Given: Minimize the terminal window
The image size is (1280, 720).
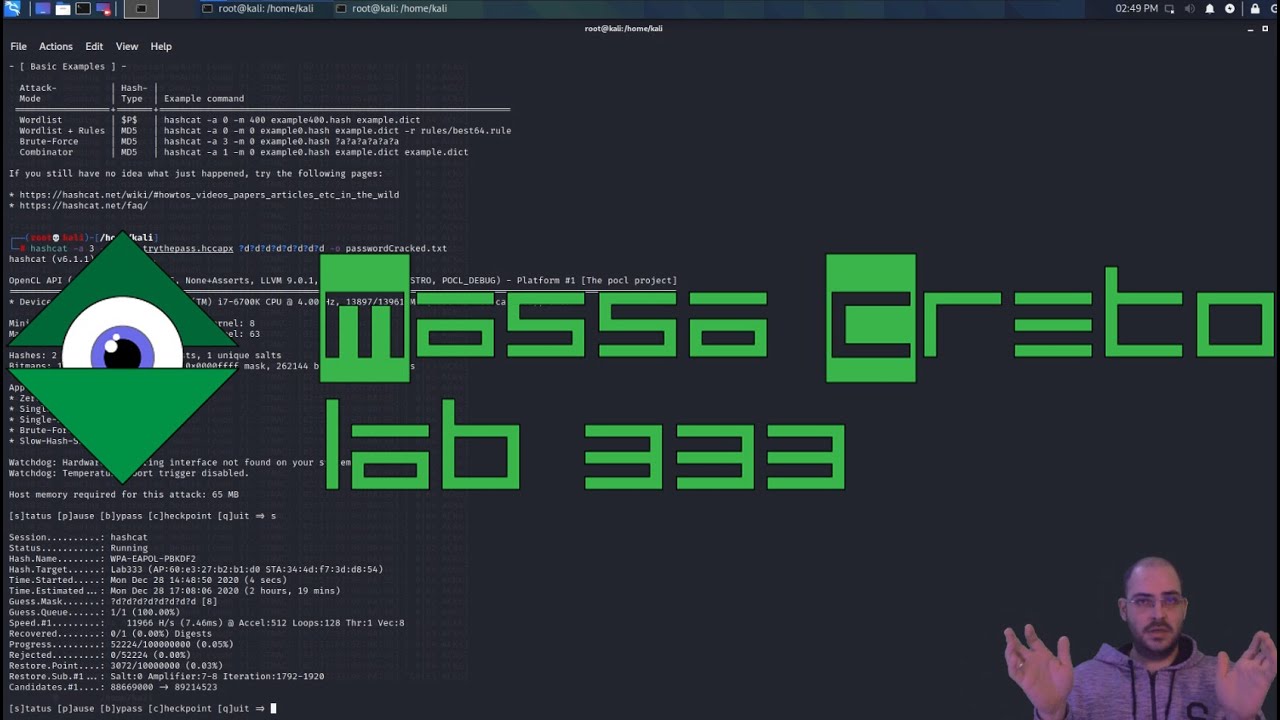Looking at the screenshot, I should (1251, 29).
